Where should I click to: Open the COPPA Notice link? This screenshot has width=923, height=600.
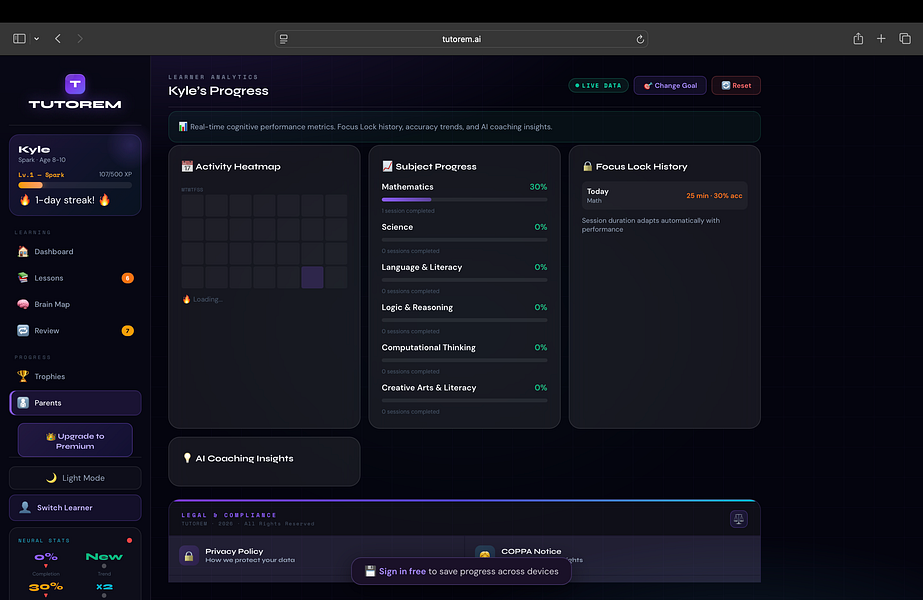coord(531,552)
